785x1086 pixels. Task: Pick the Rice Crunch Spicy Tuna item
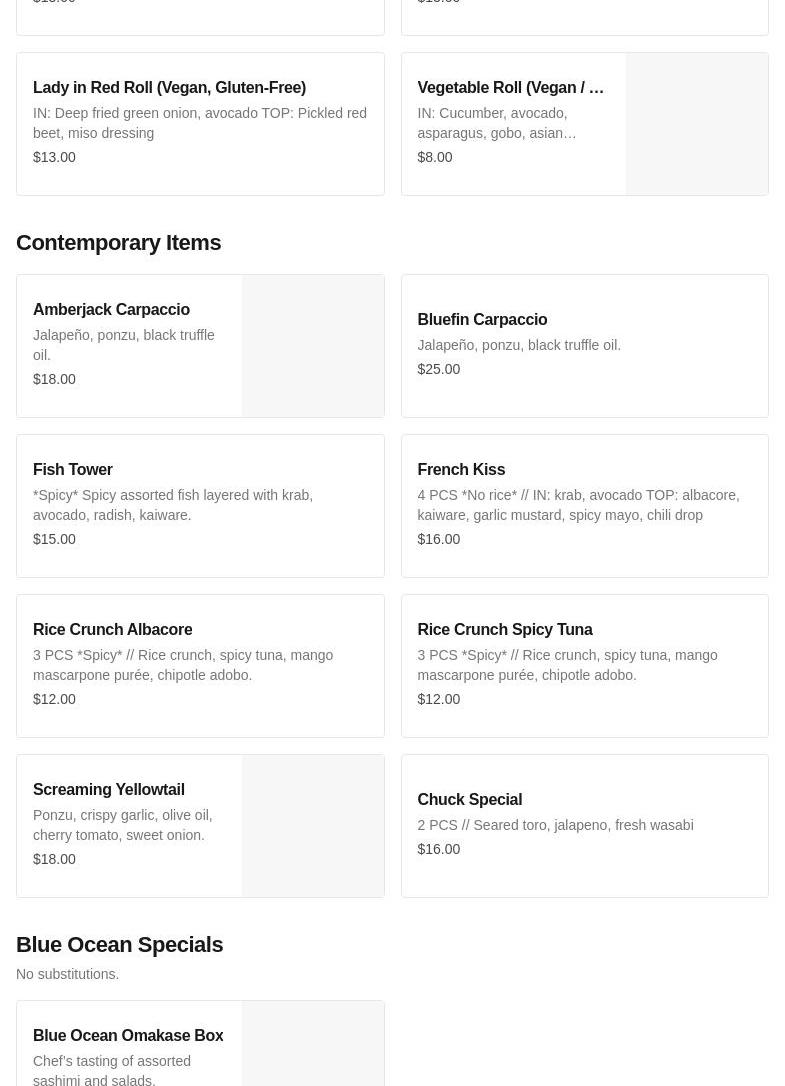click(505, 630)
